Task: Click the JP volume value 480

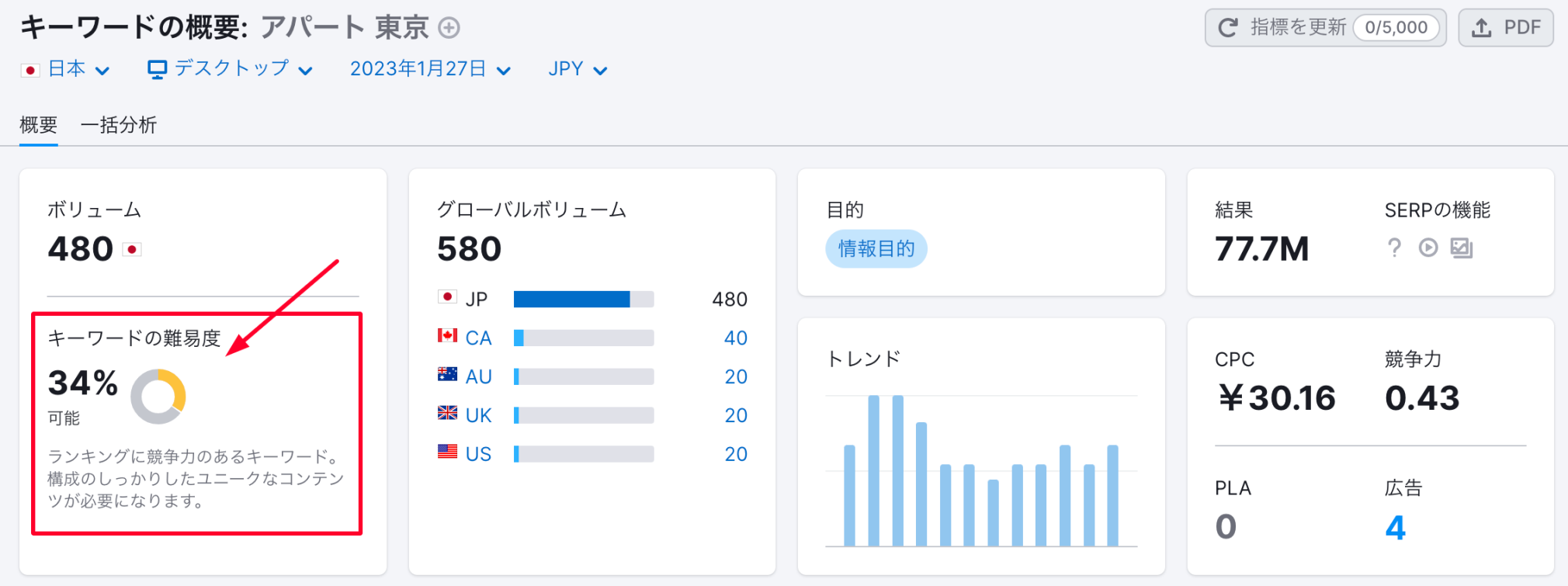Action: pos(730,299)
